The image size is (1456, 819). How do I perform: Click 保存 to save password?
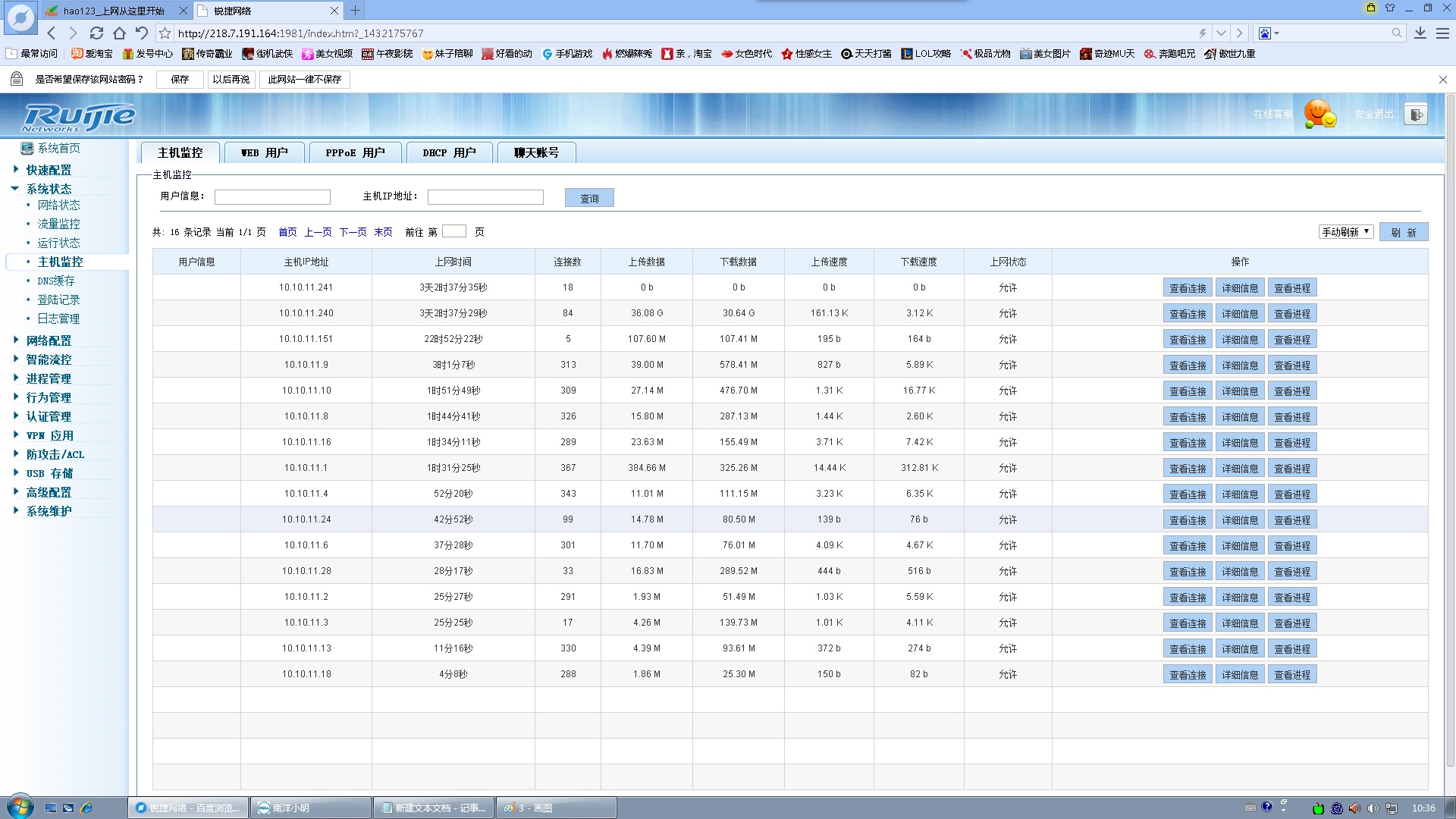coord(180,80)
